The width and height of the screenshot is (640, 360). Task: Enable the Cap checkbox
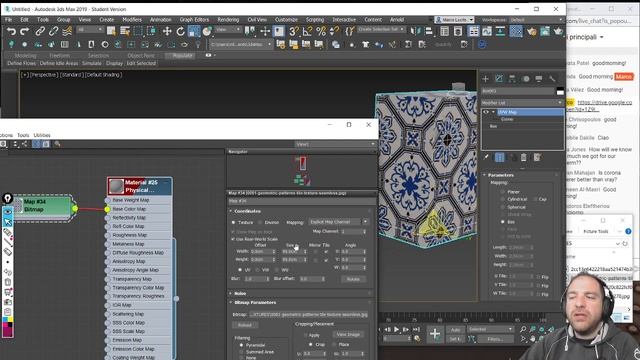click(535, 199)
